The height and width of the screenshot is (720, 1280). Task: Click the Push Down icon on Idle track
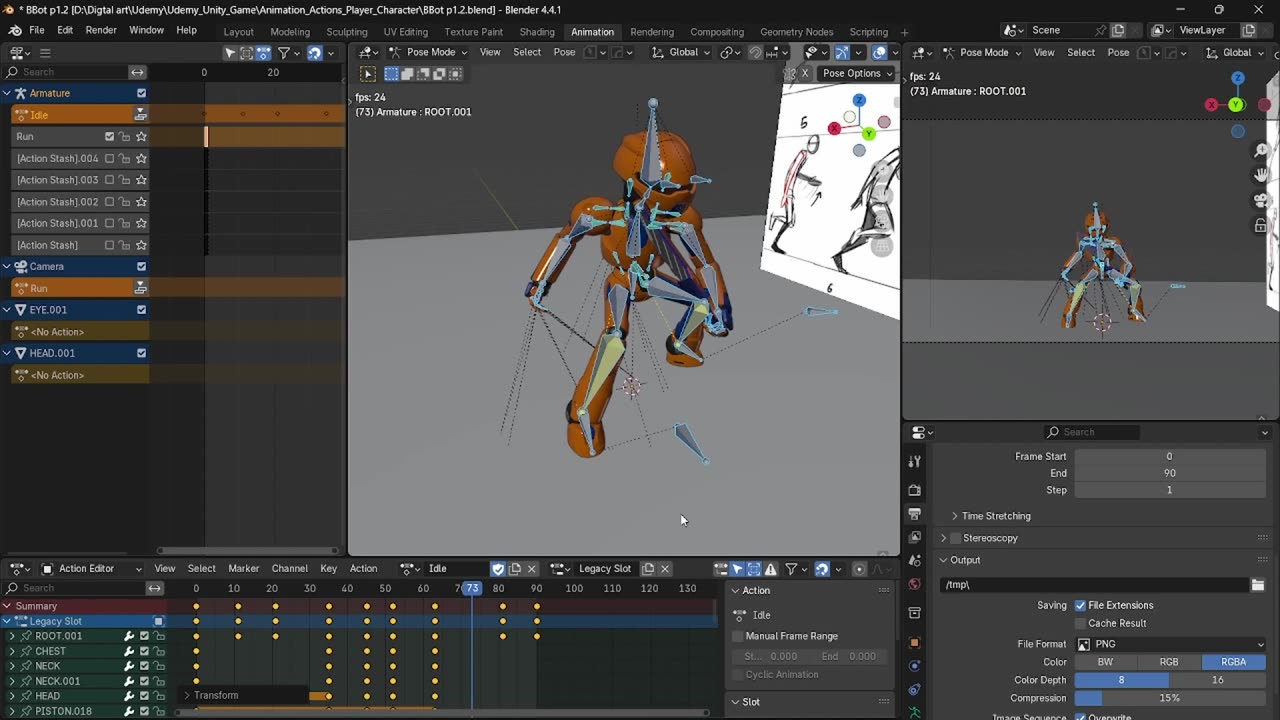click(141, 115)
